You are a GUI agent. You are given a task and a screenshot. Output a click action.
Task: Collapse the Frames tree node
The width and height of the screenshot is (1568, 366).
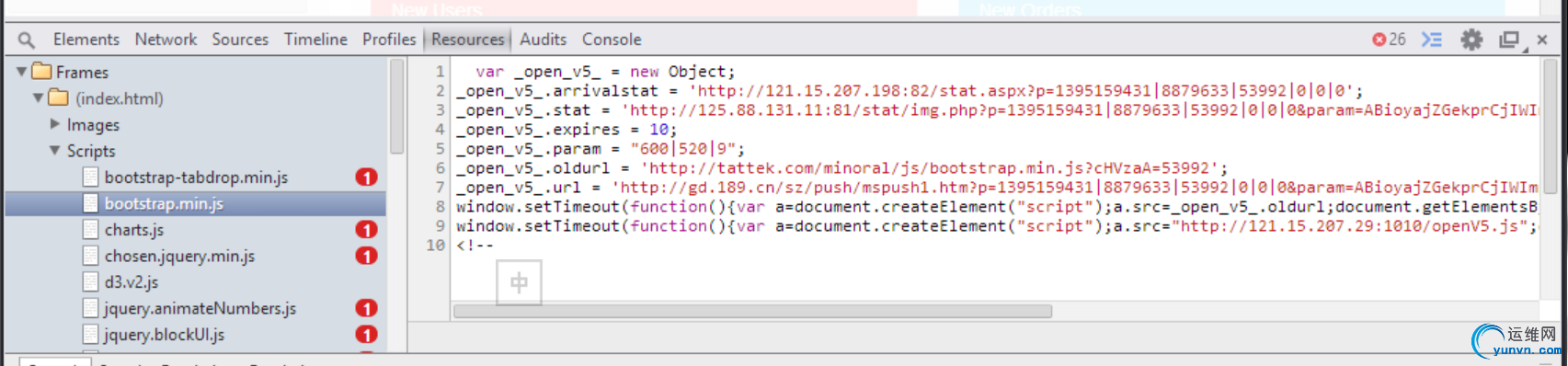coord(21,71)
